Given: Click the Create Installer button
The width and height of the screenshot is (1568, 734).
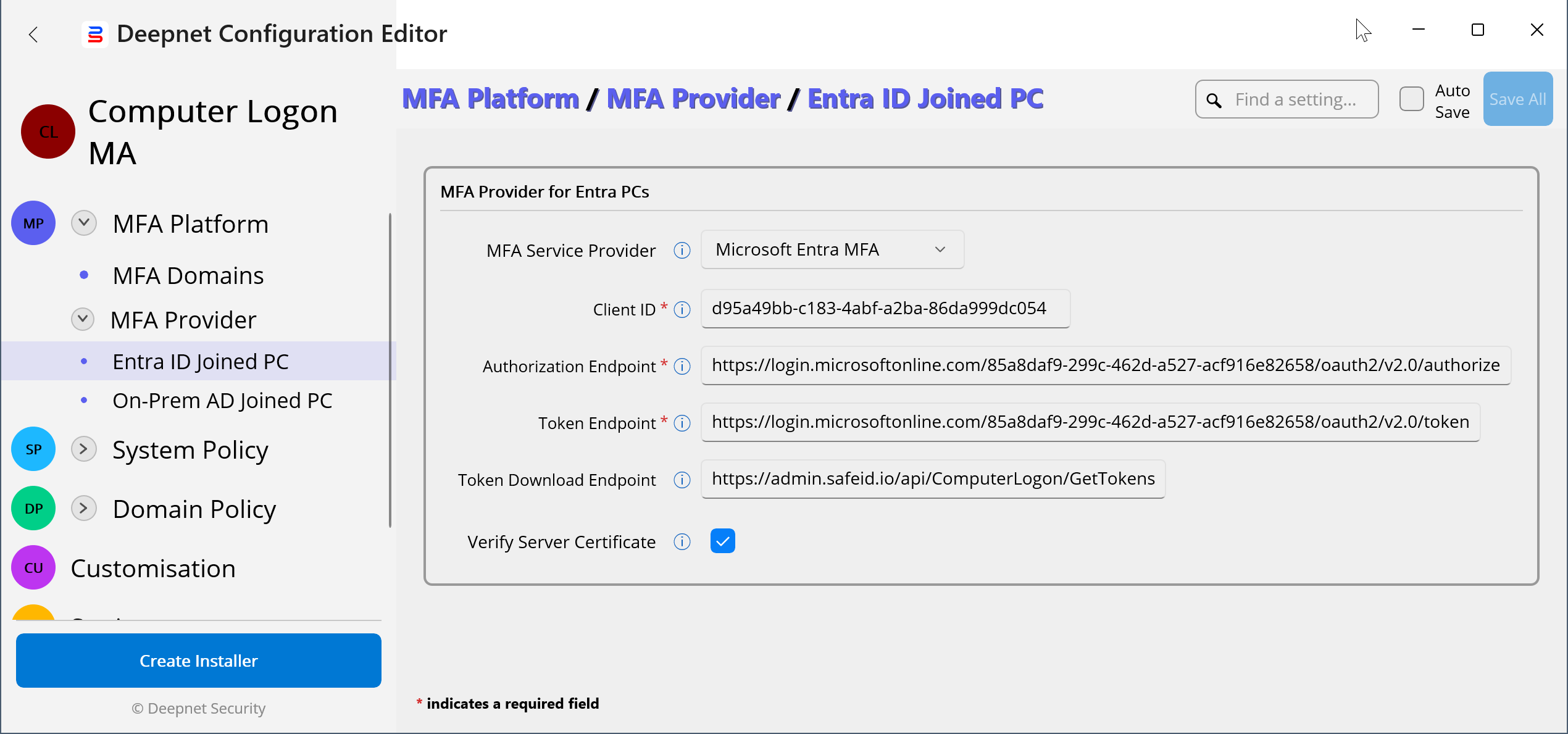Looking at the screenshot, I should (x=198, y=661).
